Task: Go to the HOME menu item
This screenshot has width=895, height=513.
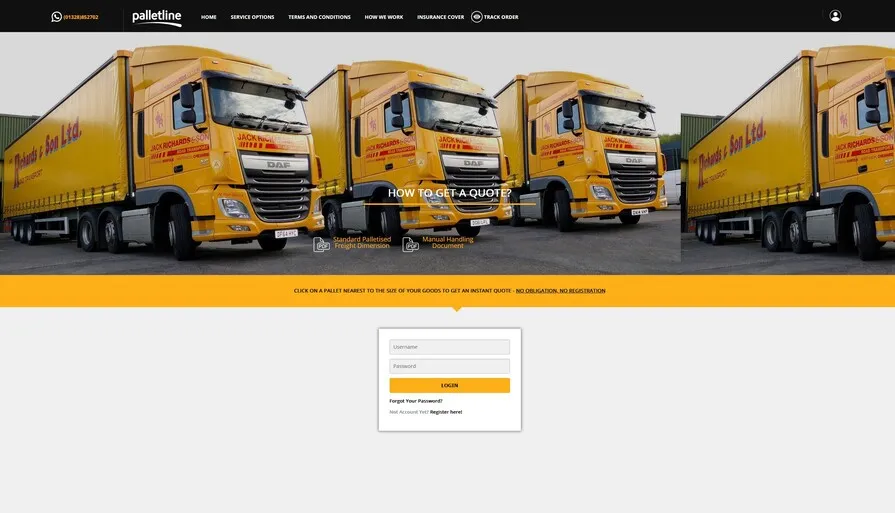Action: [208, 17]
